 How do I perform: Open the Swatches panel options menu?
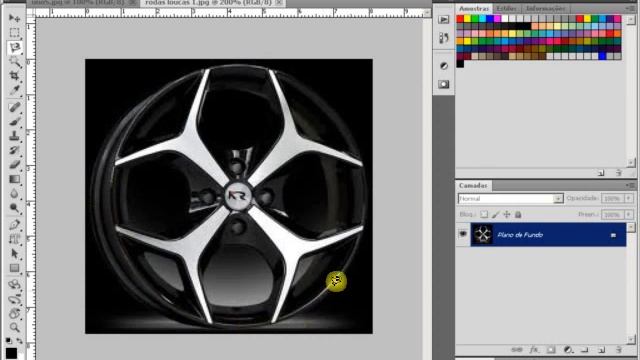pyautogui.click(x=630, y=8)
